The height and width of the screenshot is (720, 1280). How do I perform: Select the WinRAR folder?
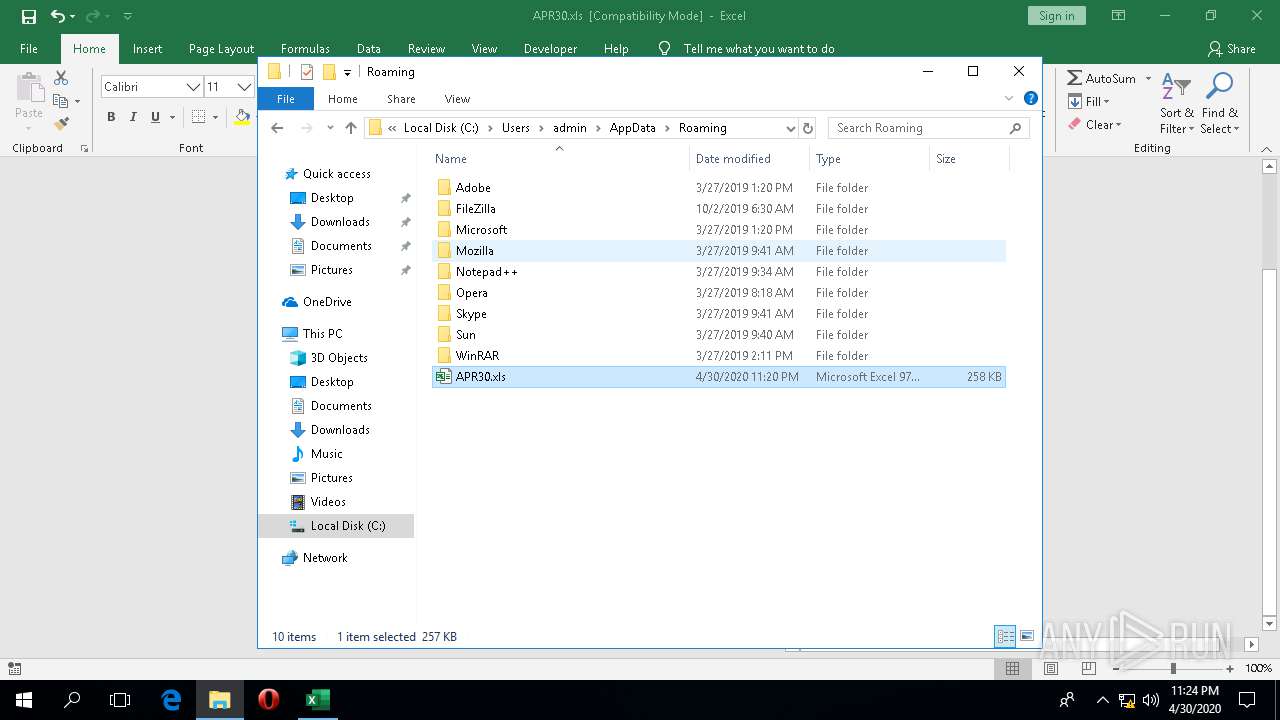(x=718, y=356)
